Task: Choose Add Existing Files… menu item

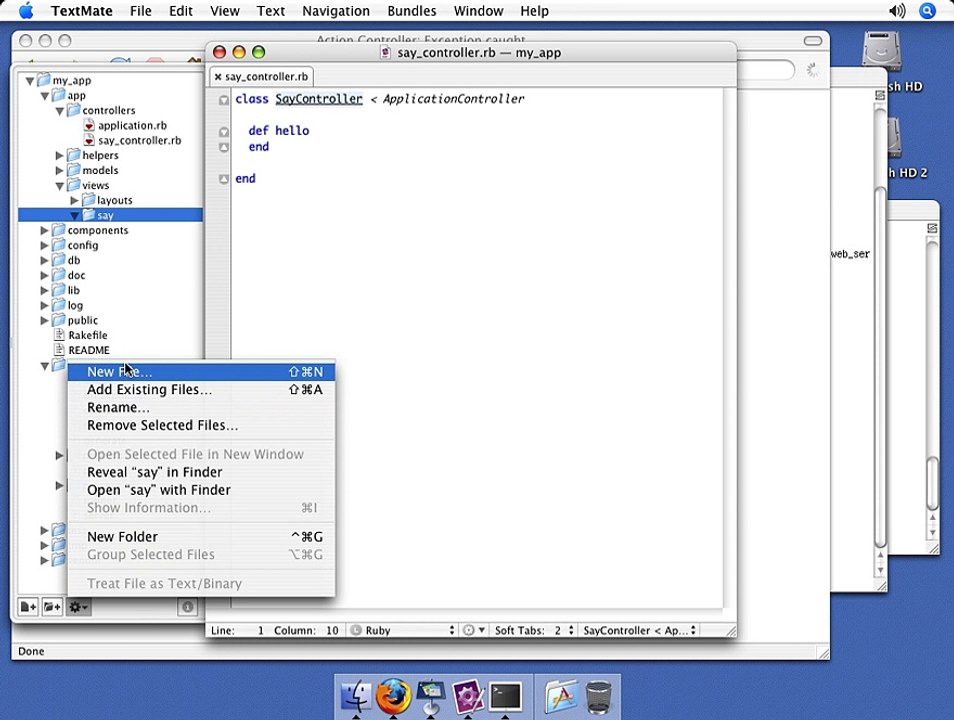Action: click(201, 390)
